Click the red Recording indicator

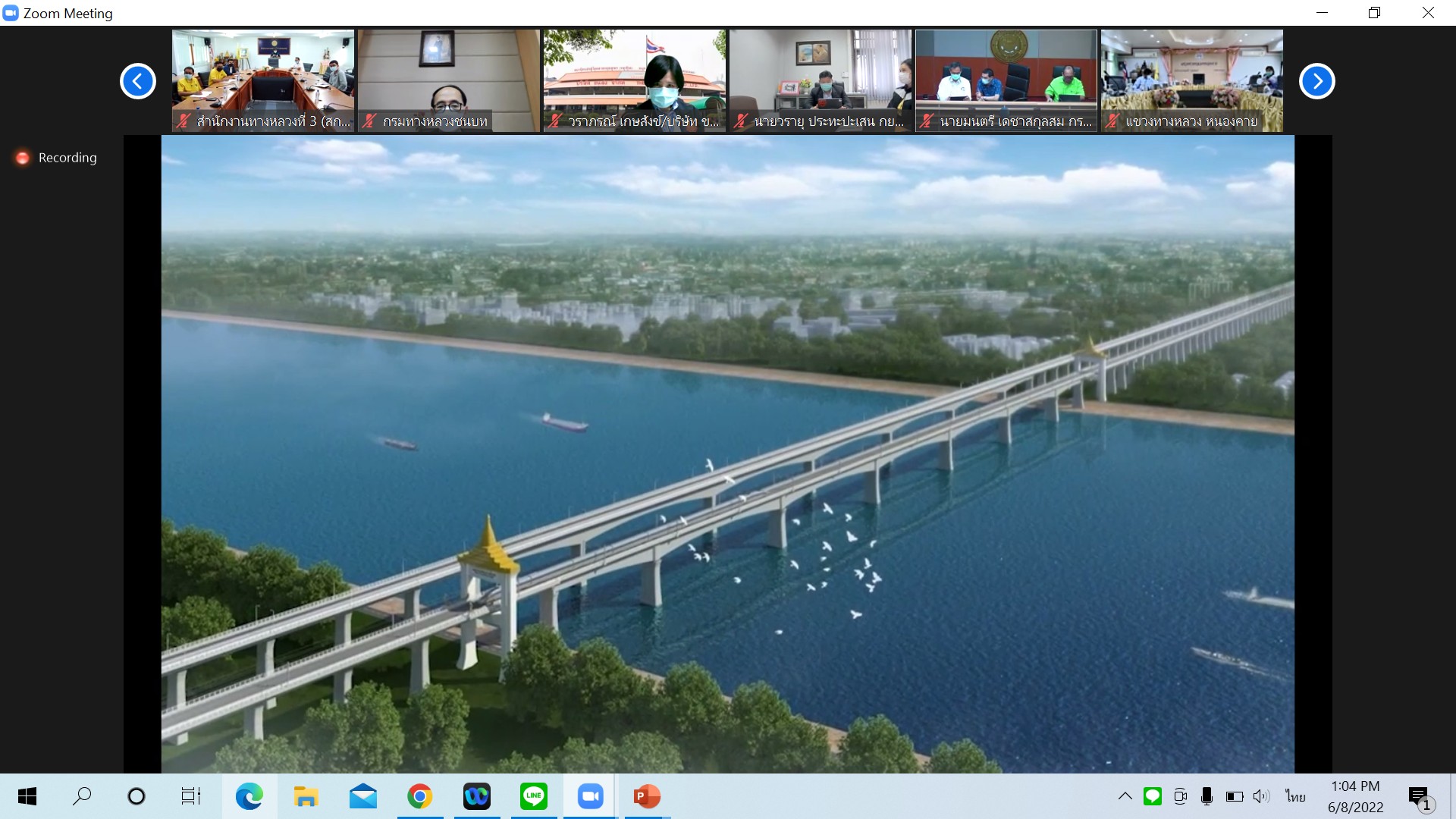(24, 158)
